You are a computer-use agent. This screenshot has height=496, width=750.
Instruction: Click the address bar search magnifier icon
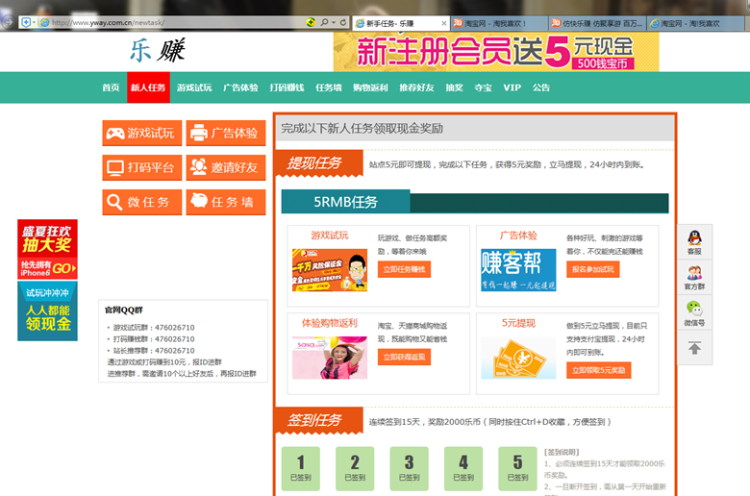(x=324, y=22)
